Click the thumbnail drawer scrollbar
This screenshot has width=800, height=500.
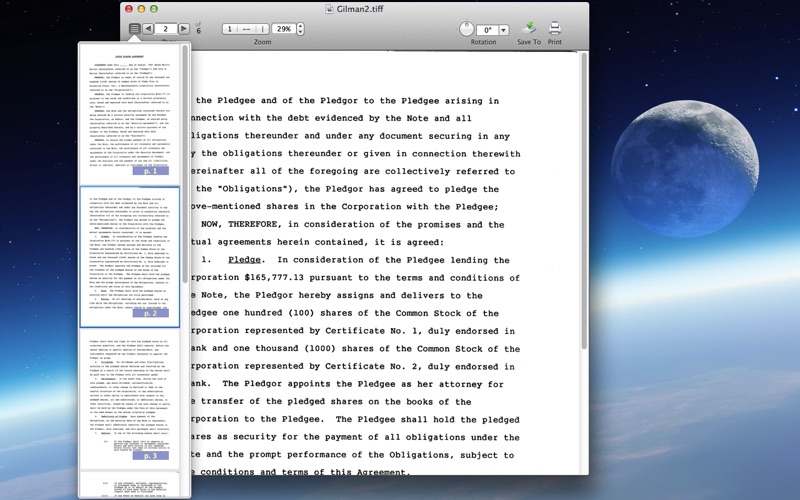click(185, 163)
